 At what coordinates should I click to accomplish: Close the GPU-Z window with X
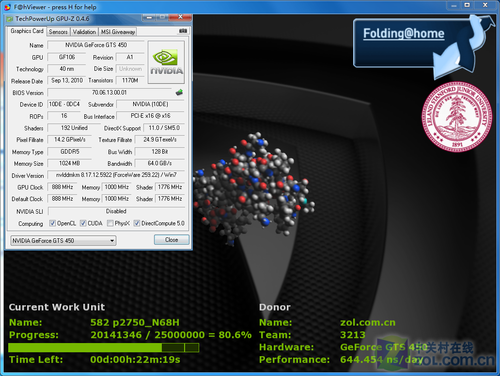(x=180, y=17)
